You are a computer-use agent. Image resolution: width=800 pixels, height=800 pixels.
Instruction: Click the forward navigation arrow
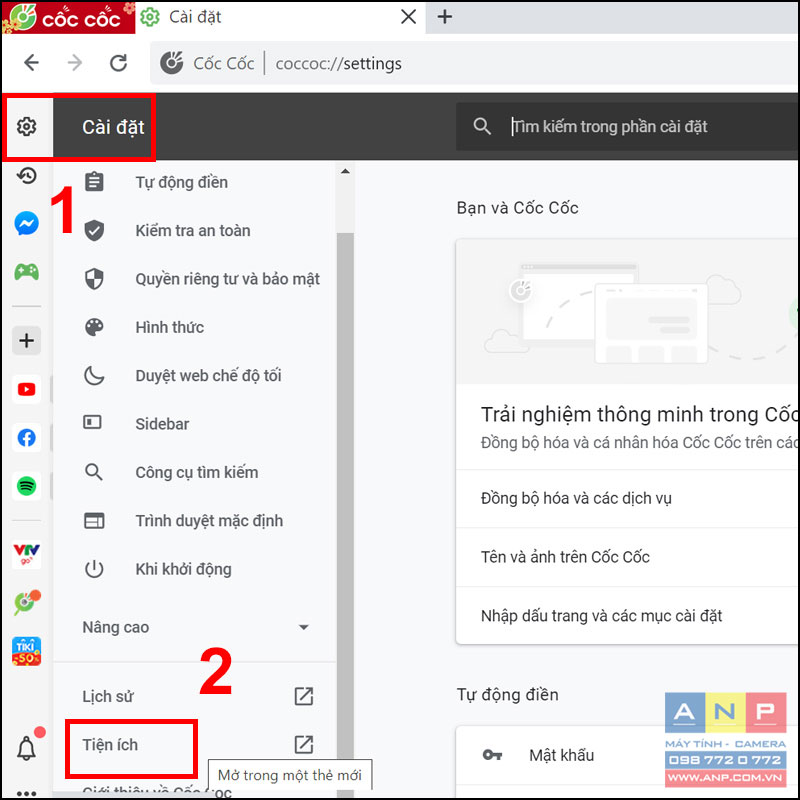point(75,63)
